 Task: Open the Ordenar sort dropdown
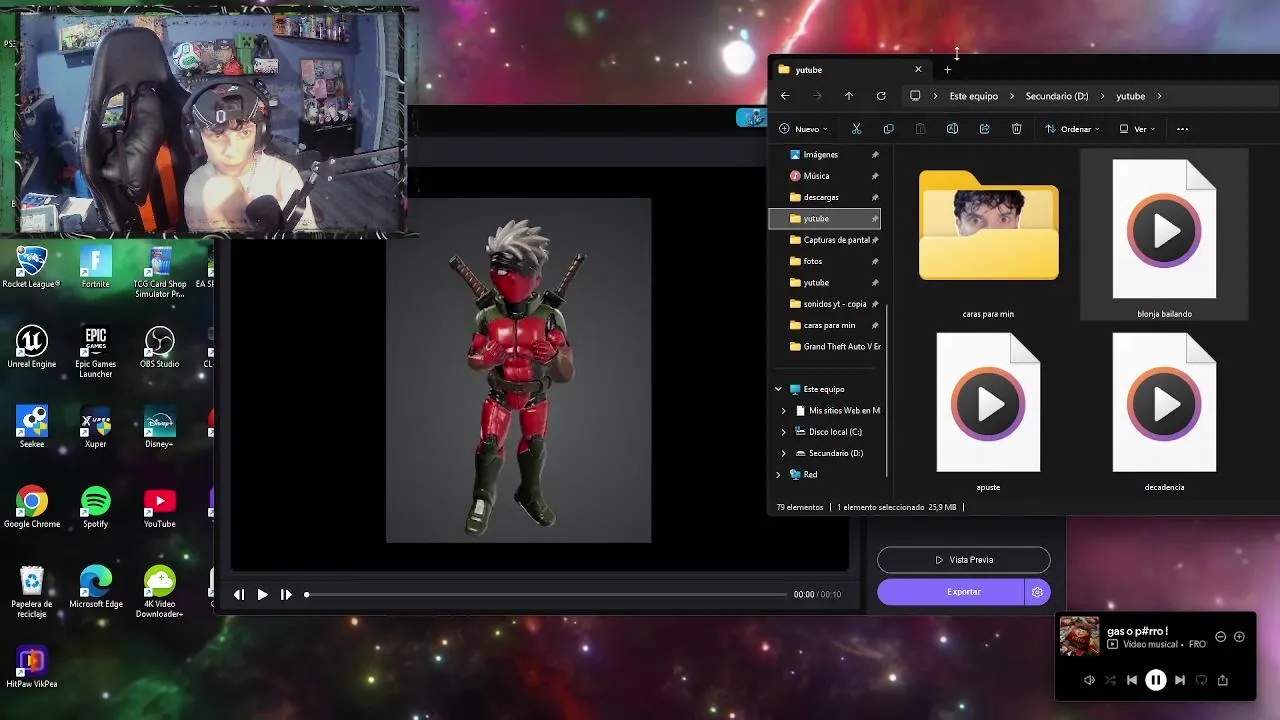(x=1072, y=129)
